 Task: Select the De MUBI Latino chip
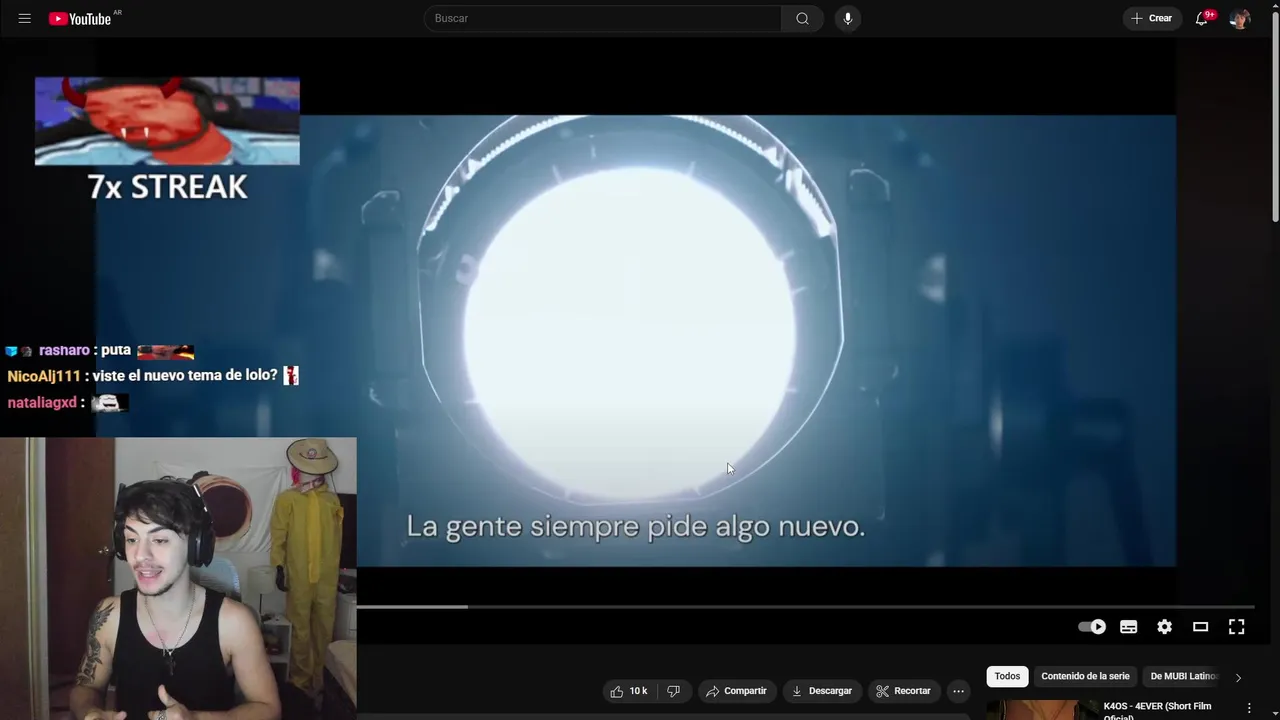pyautogui.click(x=1183, y=677)
